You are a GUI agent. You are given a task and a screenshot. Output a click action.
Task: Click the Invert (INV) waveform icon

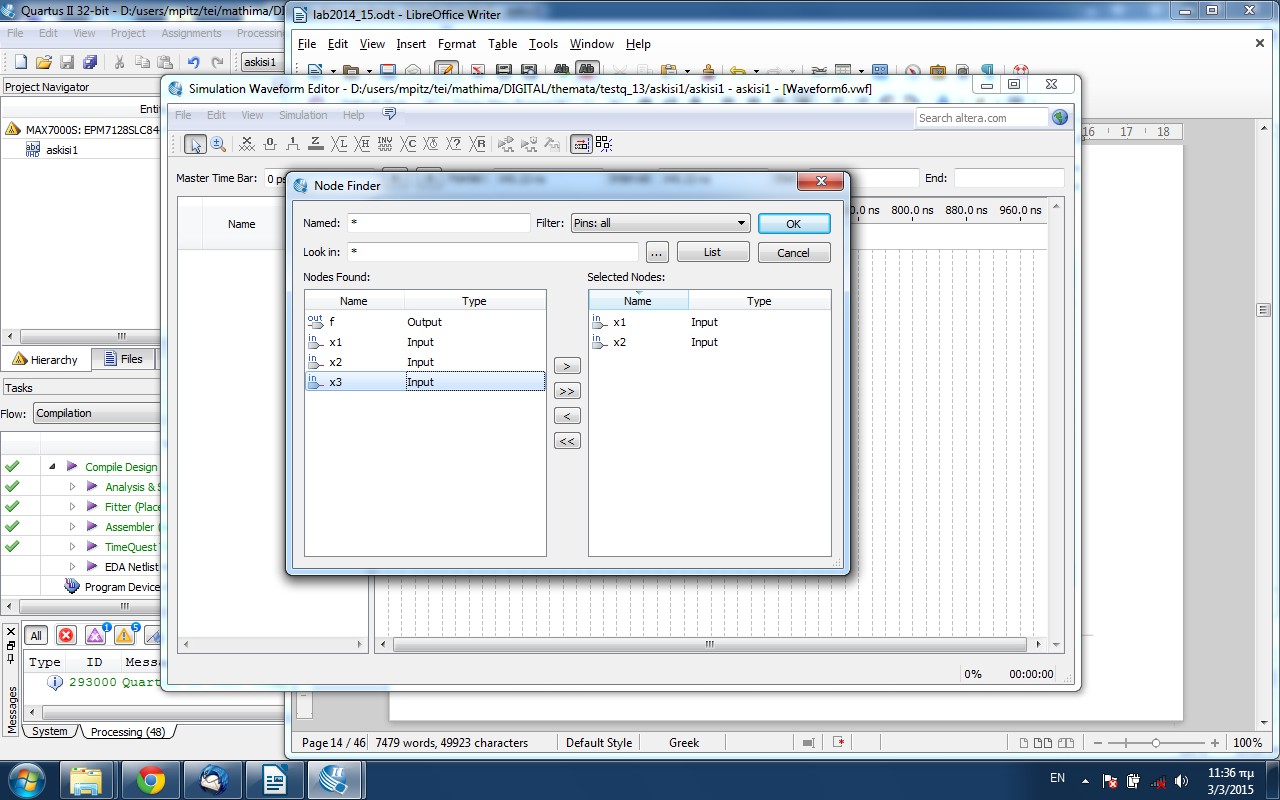click(x=385, y=144)
